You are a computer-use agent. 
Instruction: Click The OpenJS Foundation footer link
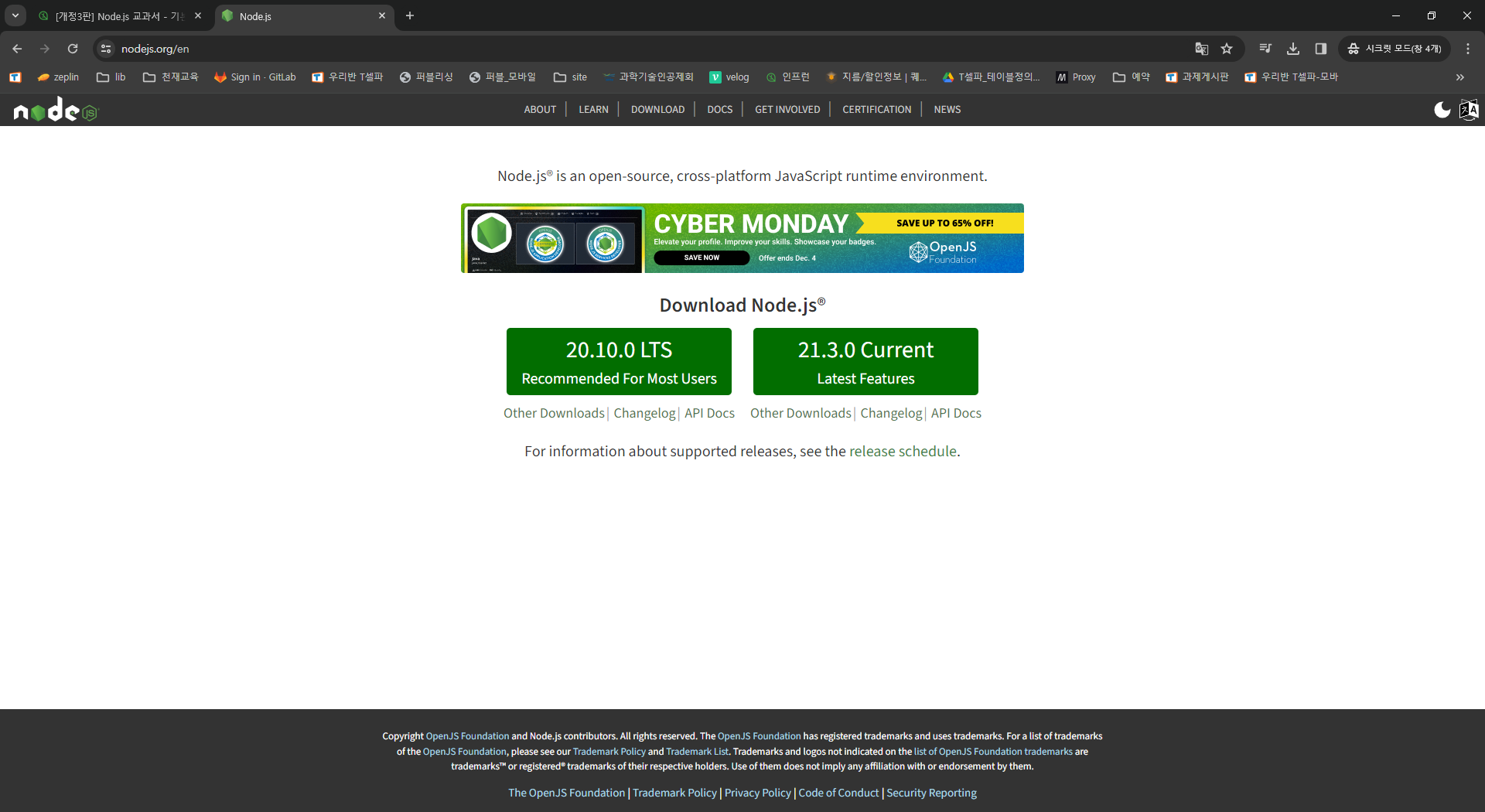[566, 793]
